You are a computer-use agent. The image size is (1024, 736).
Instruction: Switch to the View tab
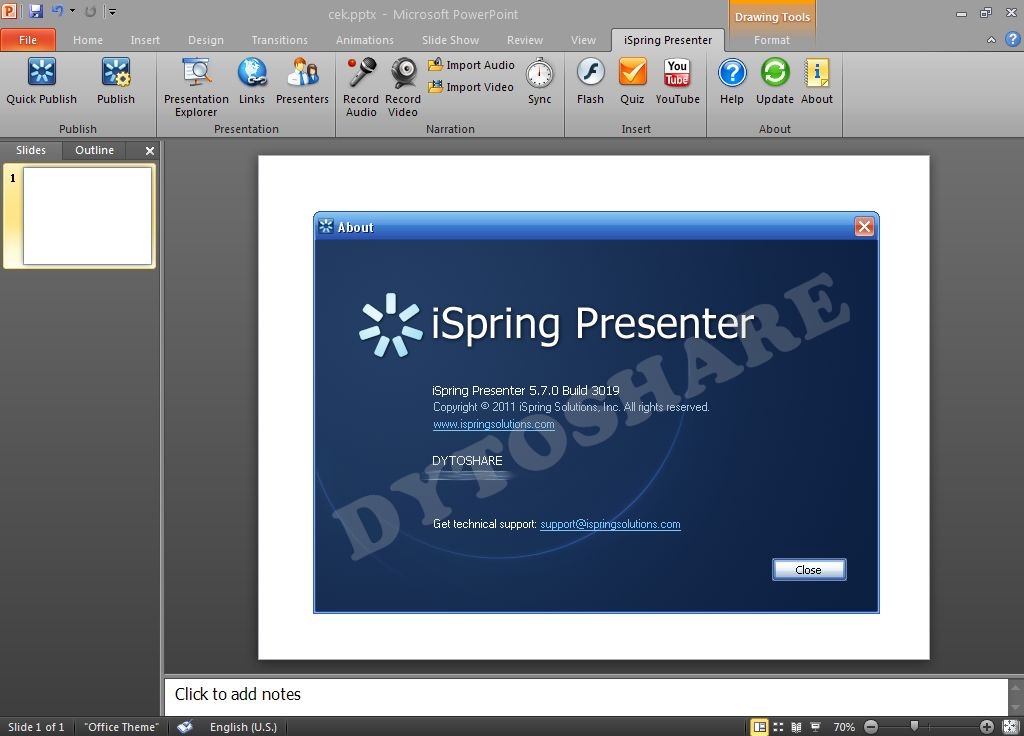(x=583, y=40)
